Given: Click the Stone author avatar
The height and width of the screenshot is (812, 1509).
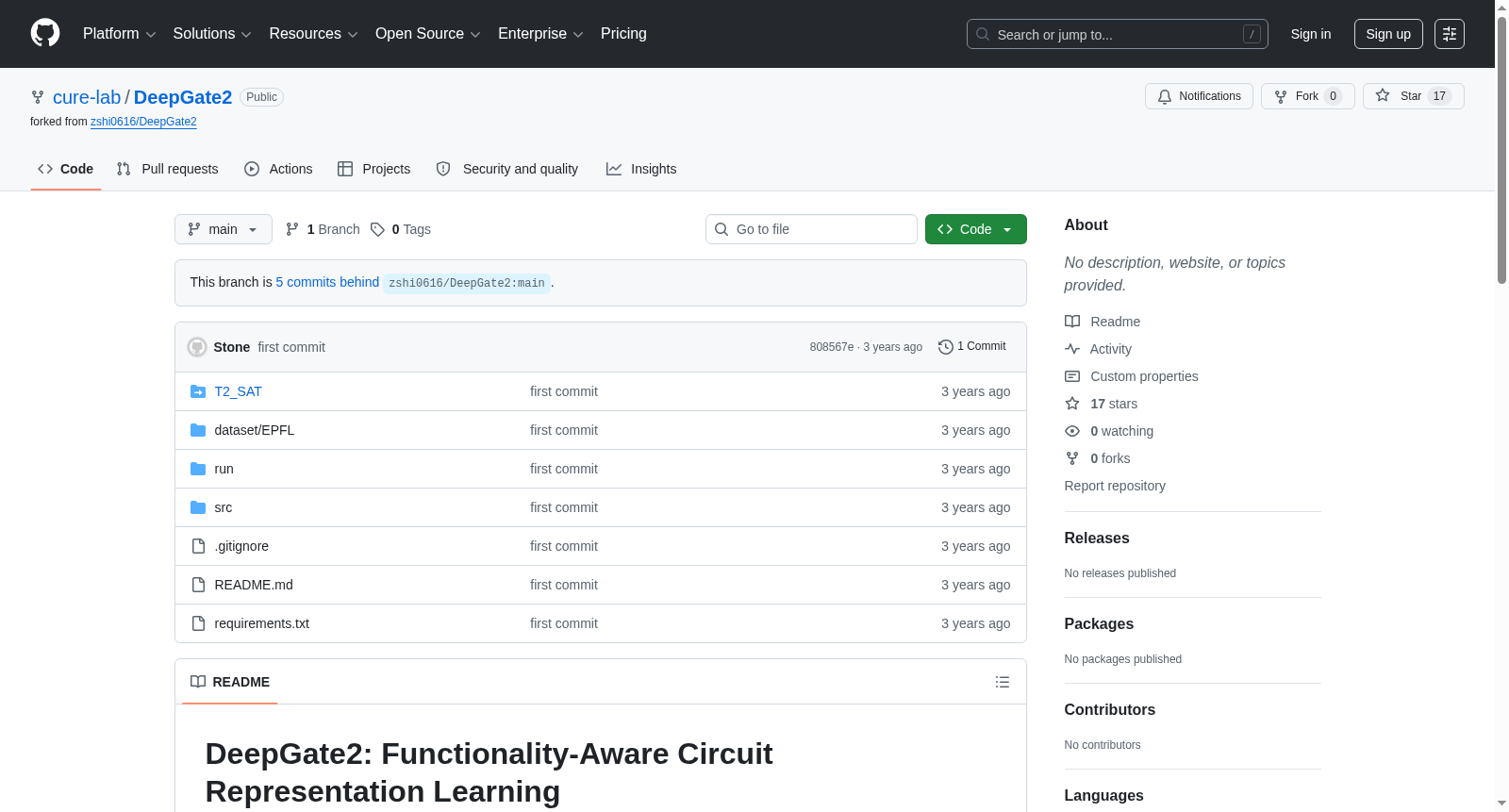Looking at the screenshot, I should pos(197,347).
